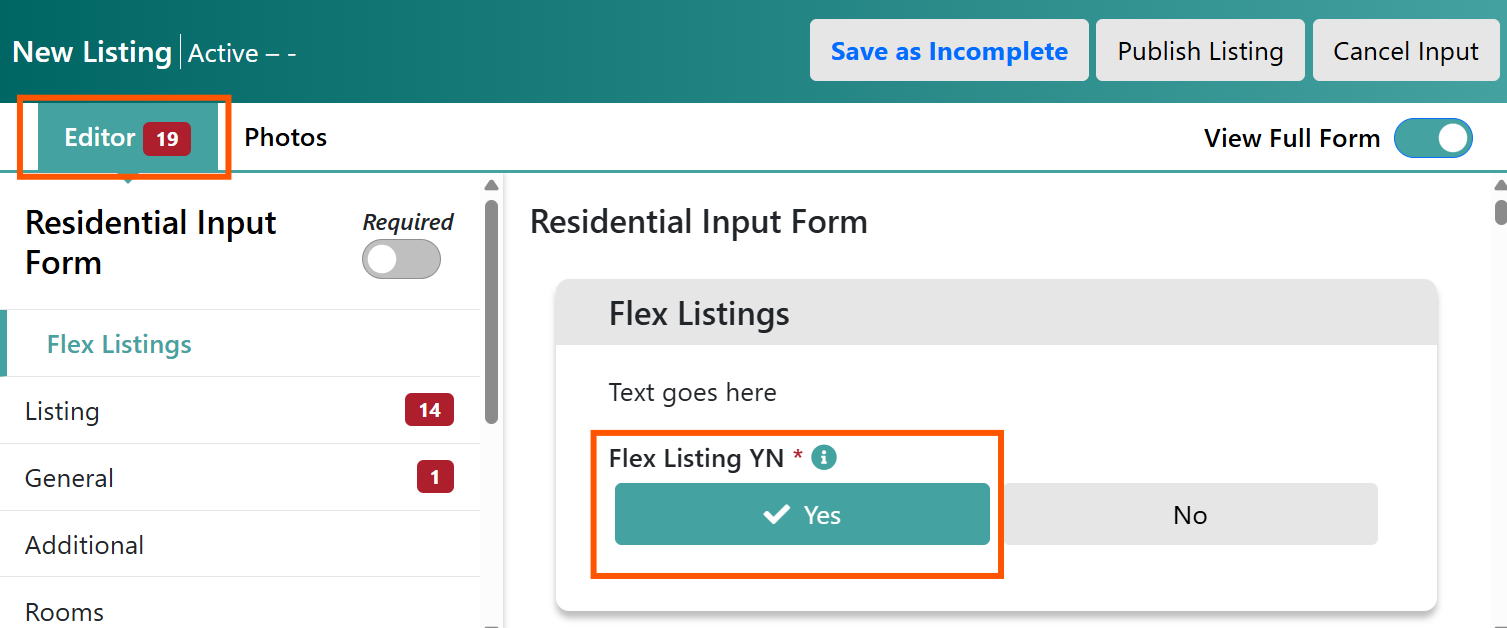Turn off the View Full Form switch
This screenshot has width=1507, height=628.
pos(1433,138)
